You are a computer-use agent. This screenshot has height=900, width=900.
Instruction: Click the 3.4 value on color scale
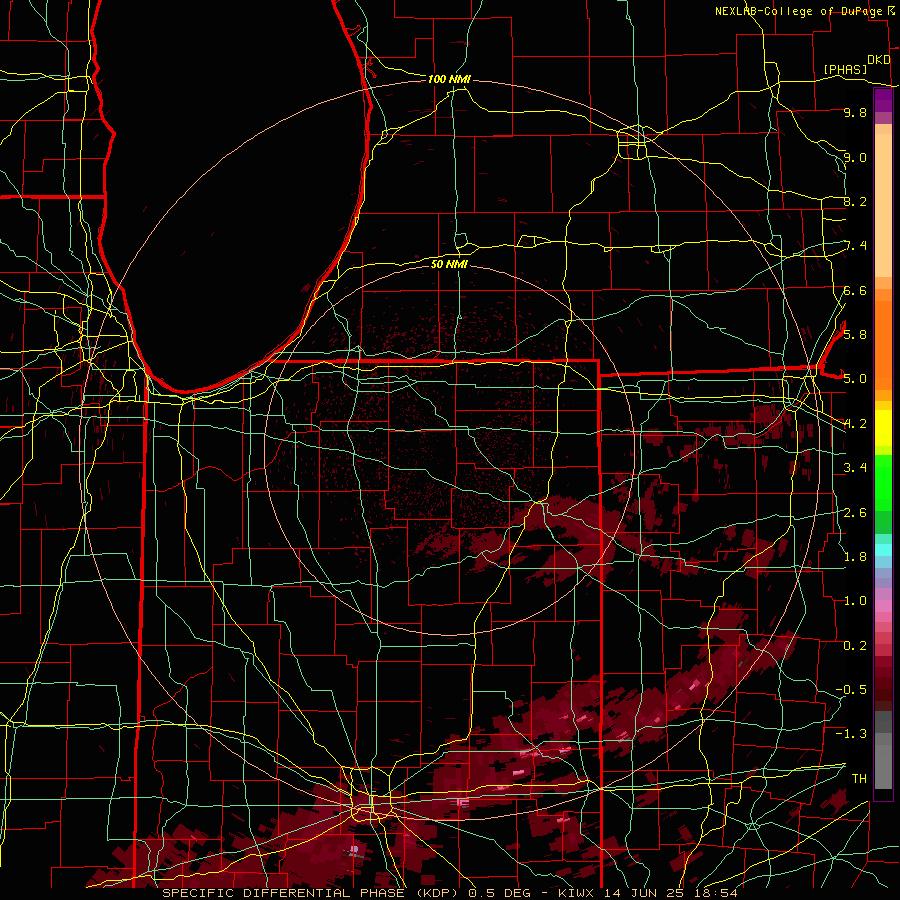(x=855, y=468)
